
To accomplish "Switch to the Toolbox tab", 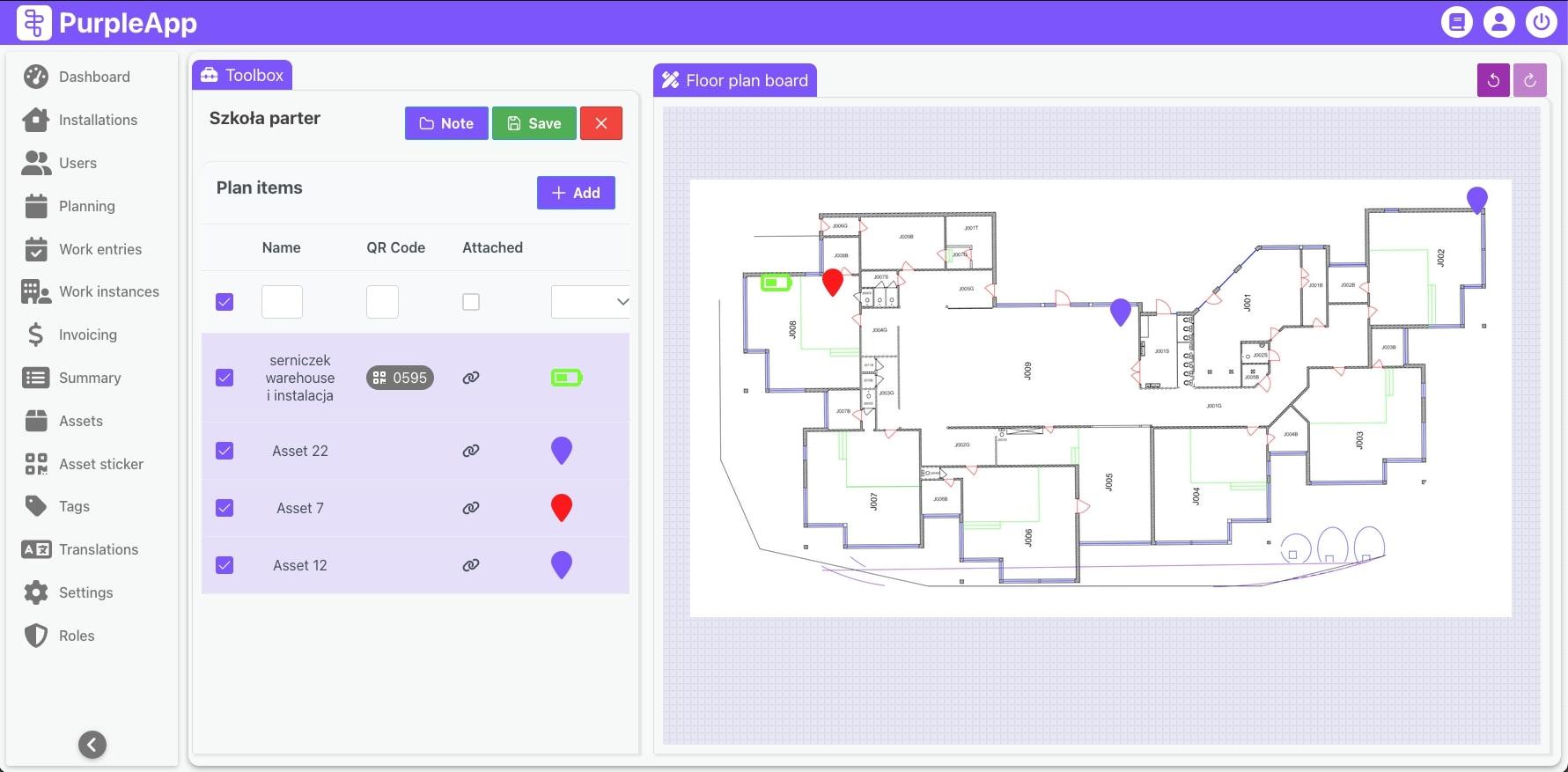I will (242, 76).
